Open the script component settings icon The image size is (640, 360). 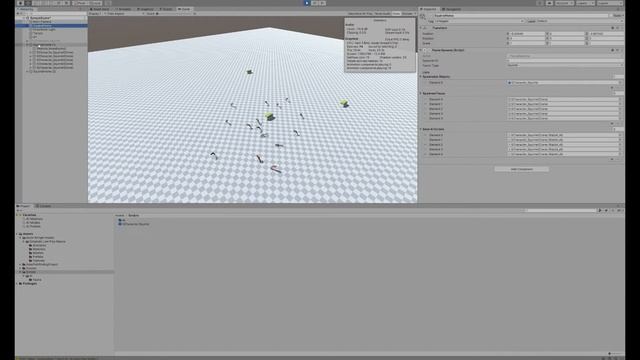[x=618, y=50]
